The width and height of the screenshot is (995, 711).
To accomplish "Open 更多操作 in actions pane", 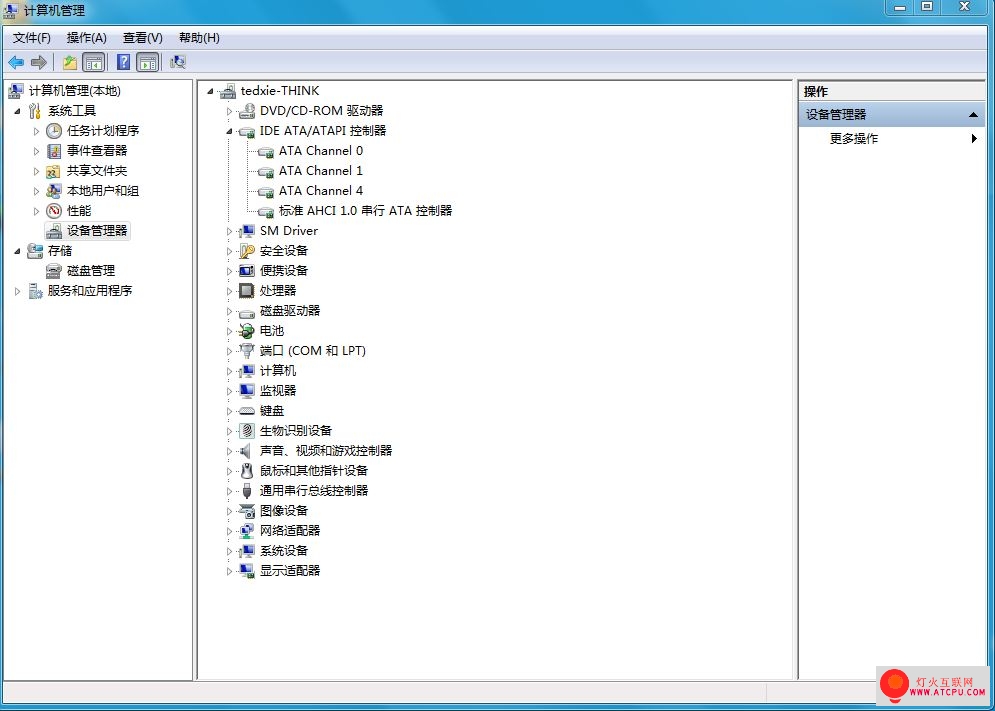I will click(x=854, y=138).
